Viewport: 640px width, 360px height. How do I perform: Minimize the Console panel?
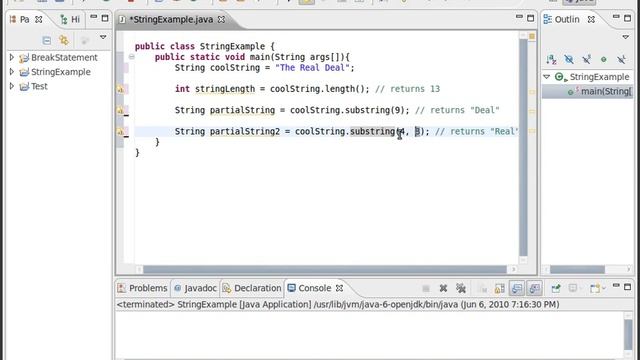pos(616,286)
